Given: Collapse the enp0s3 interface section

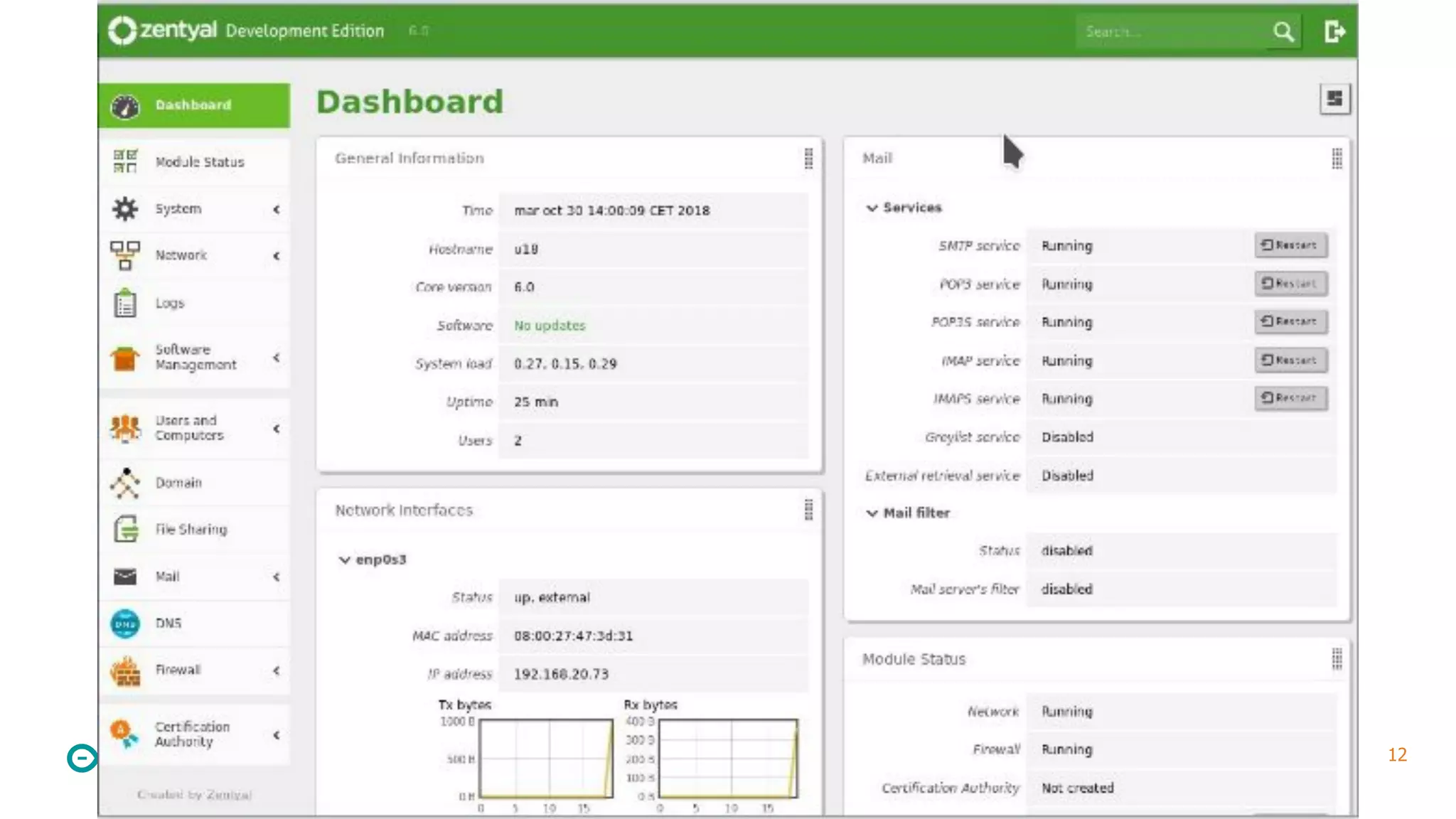Looking at the screenshot, I should (345, 560).
